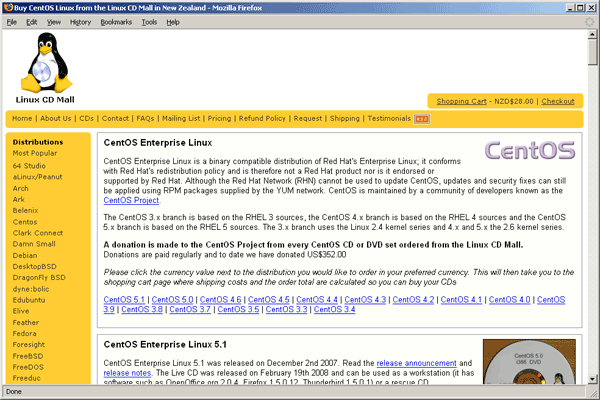Open the Mailing List link
This screenshot has width=600, height=400.
181,119
